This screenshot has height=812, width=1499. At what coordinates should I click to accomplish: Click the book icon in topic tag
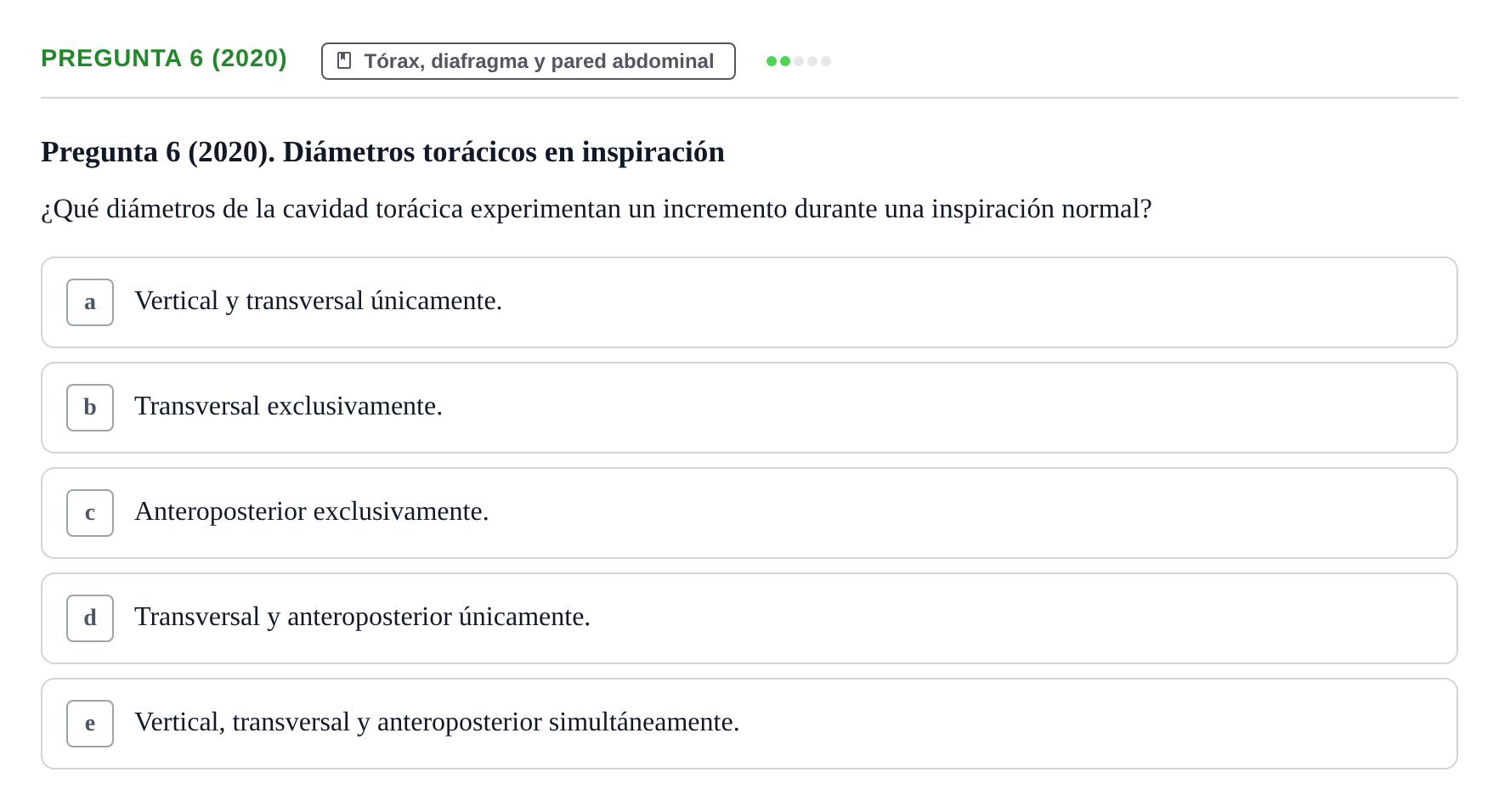[x=344, y=60]
